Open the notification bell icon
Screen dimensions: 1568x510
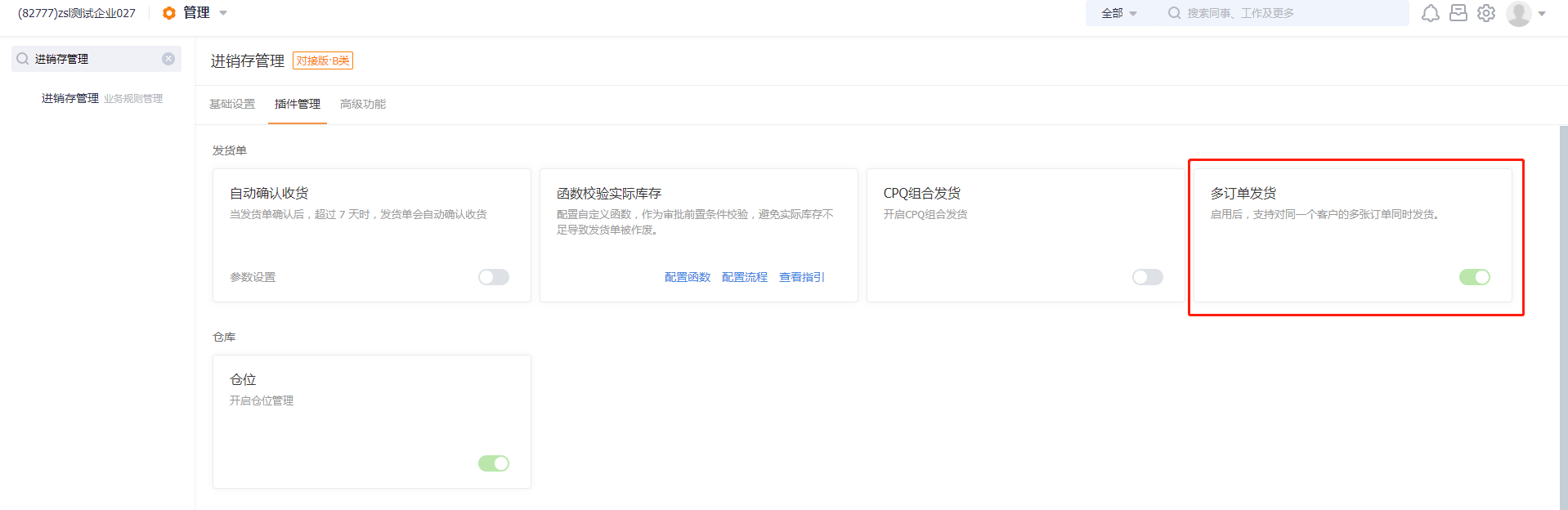point(1431,13)
